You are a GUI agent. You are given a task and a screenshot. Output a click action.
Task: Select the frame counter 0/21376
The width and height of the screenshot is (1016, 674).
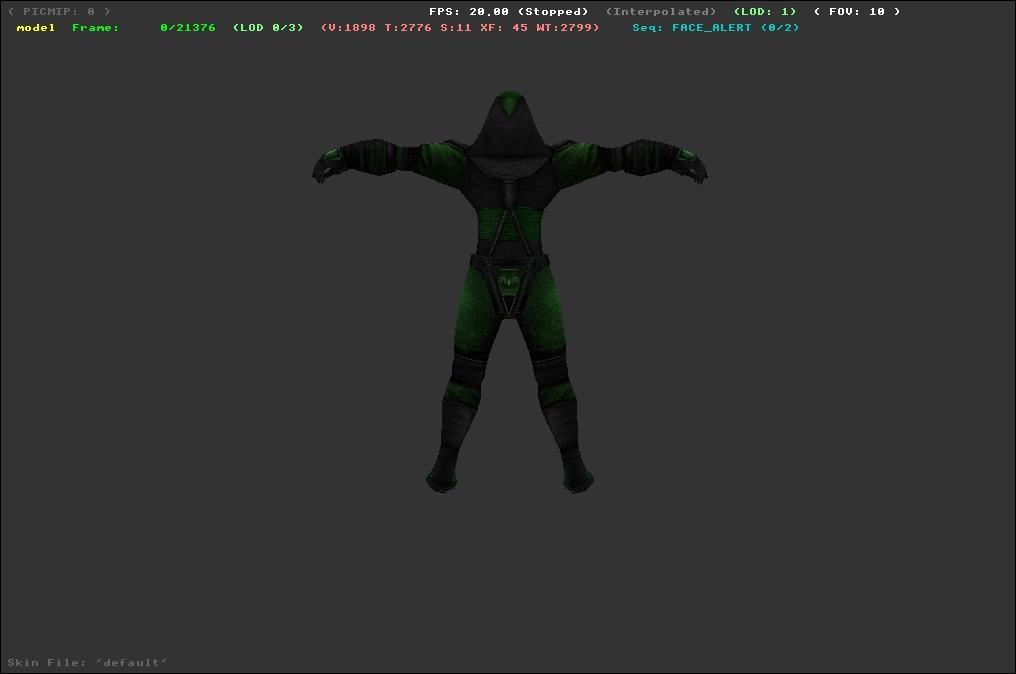(187, 28)
